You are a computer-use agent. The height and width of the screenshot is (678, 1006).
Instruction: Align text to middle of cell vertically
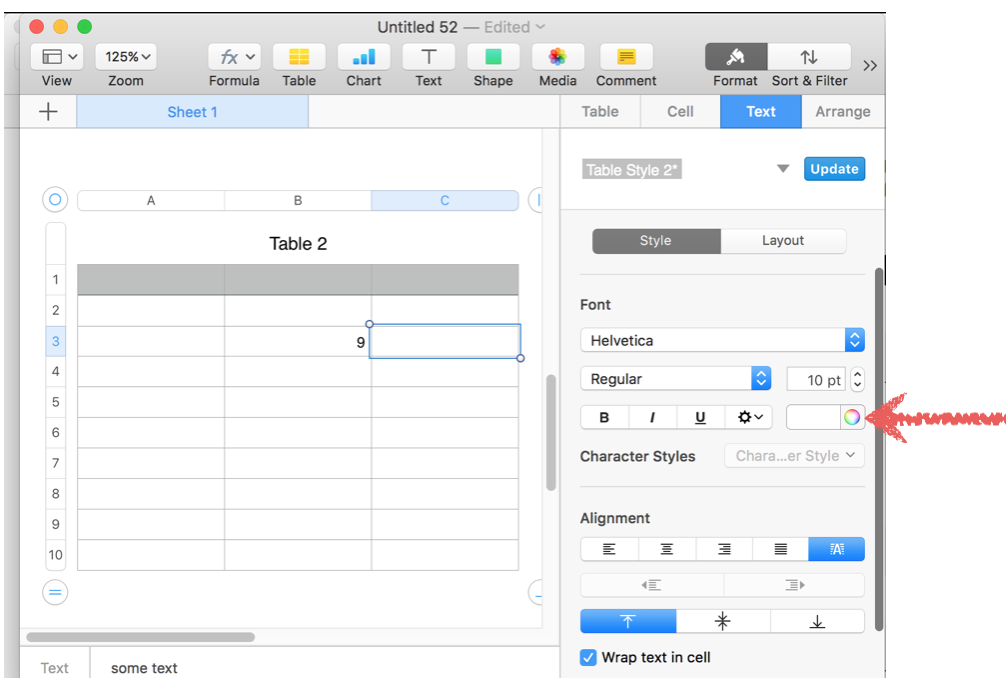[x=723, y=621]
